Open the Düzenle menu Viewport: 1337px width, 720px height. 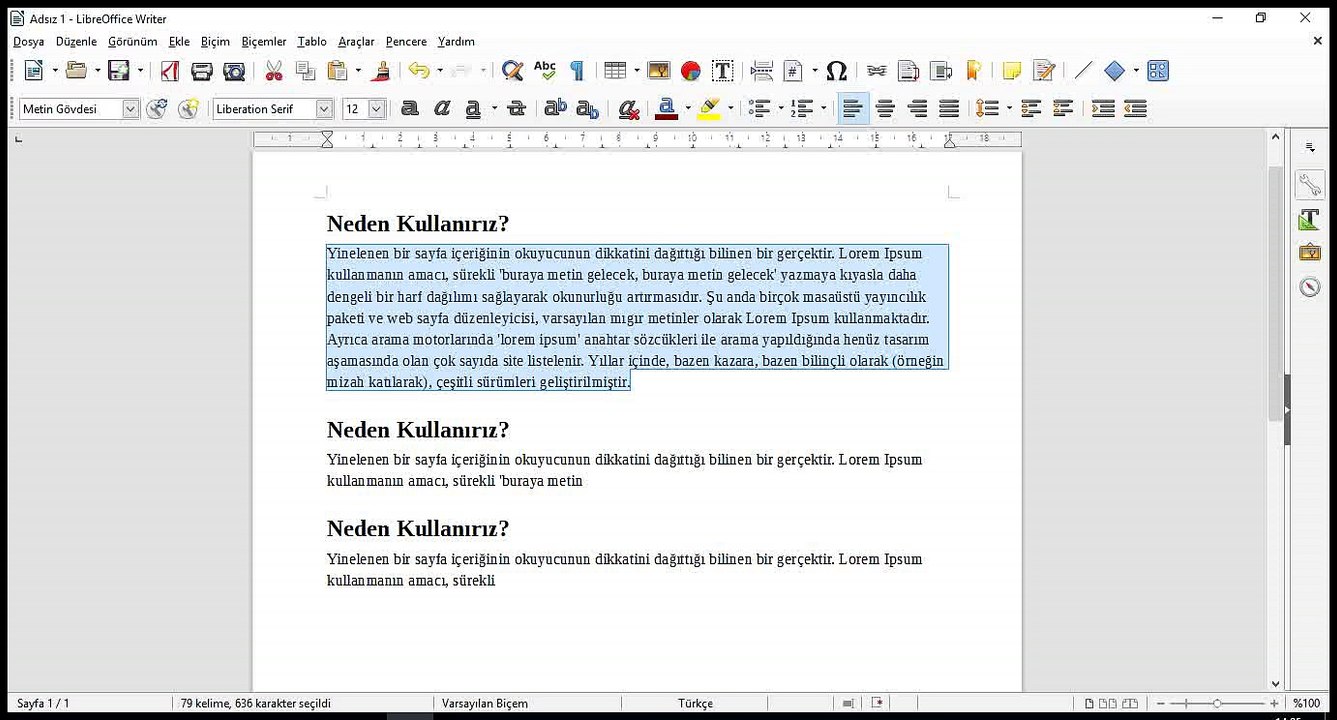[x=76, y=41]
